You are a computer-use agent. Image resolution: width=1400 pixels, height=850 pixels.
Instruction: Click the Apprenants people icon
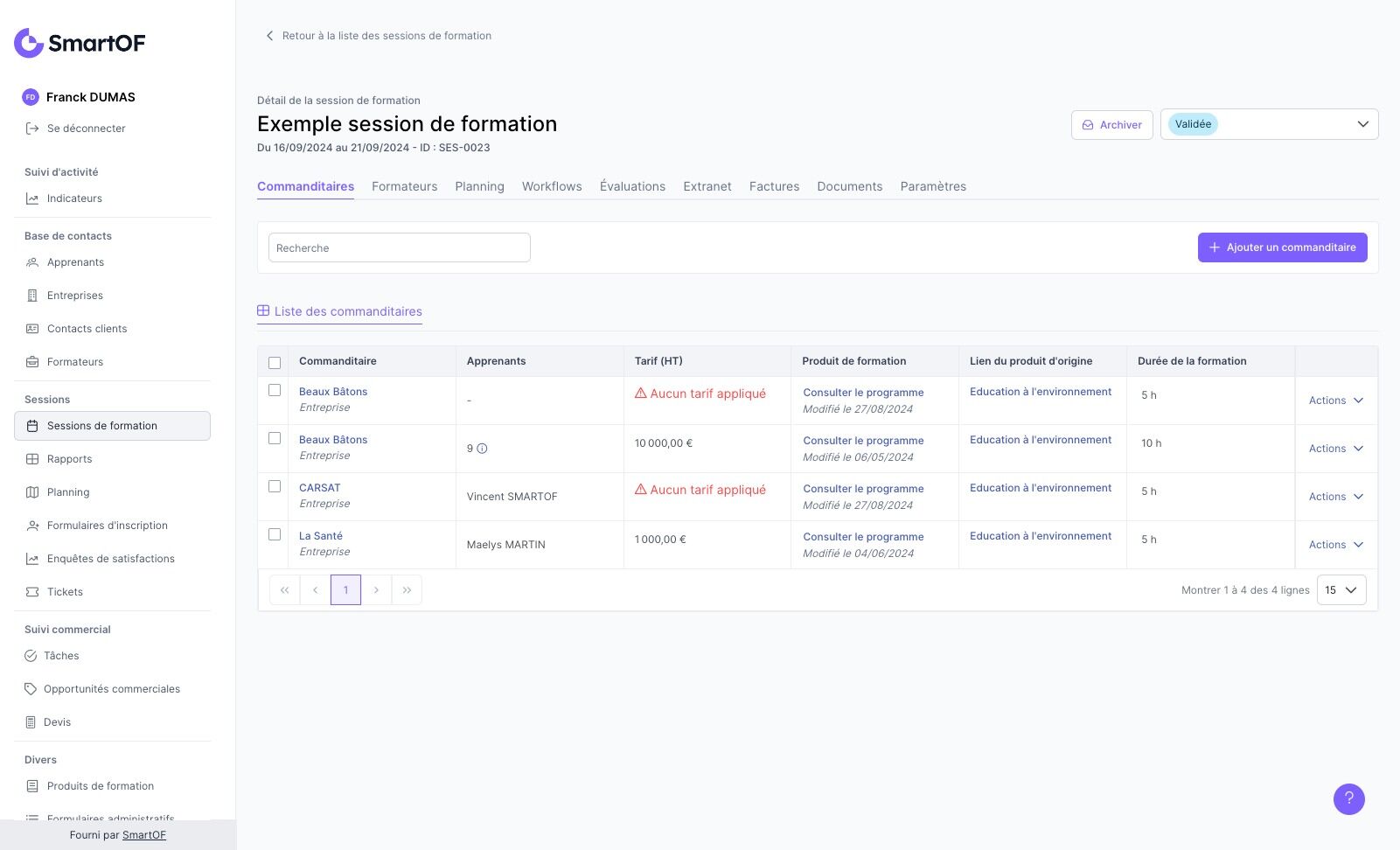point(32,262)
